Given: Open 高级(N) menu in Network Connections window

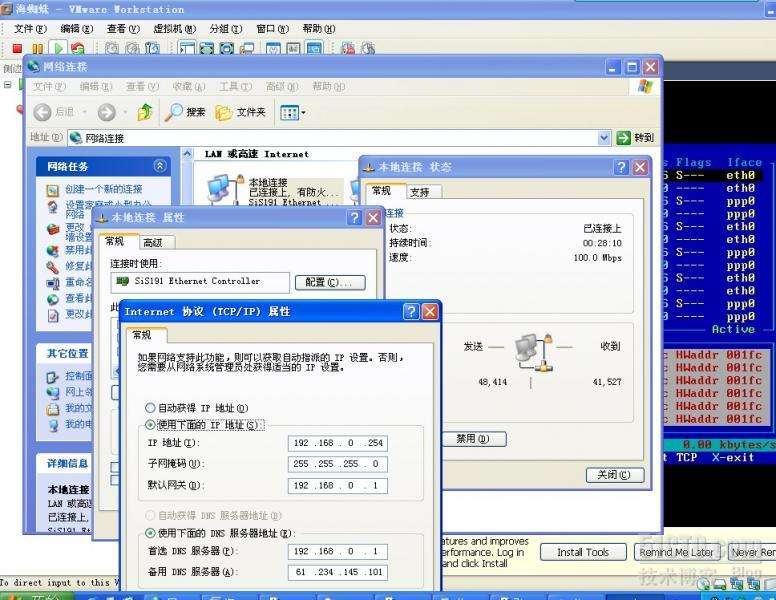Looking at the screenshot, I should [282, 87].
